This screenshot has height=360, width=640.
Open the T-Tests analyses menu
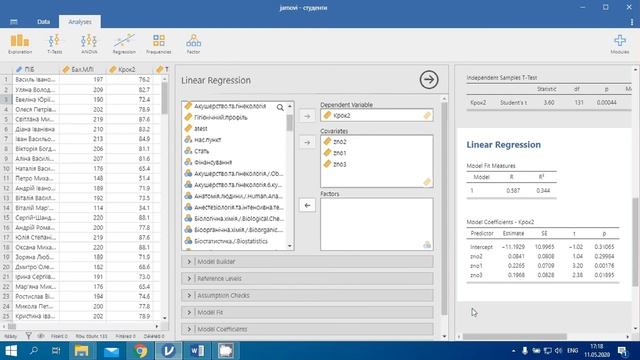click(x=54, y=44)
